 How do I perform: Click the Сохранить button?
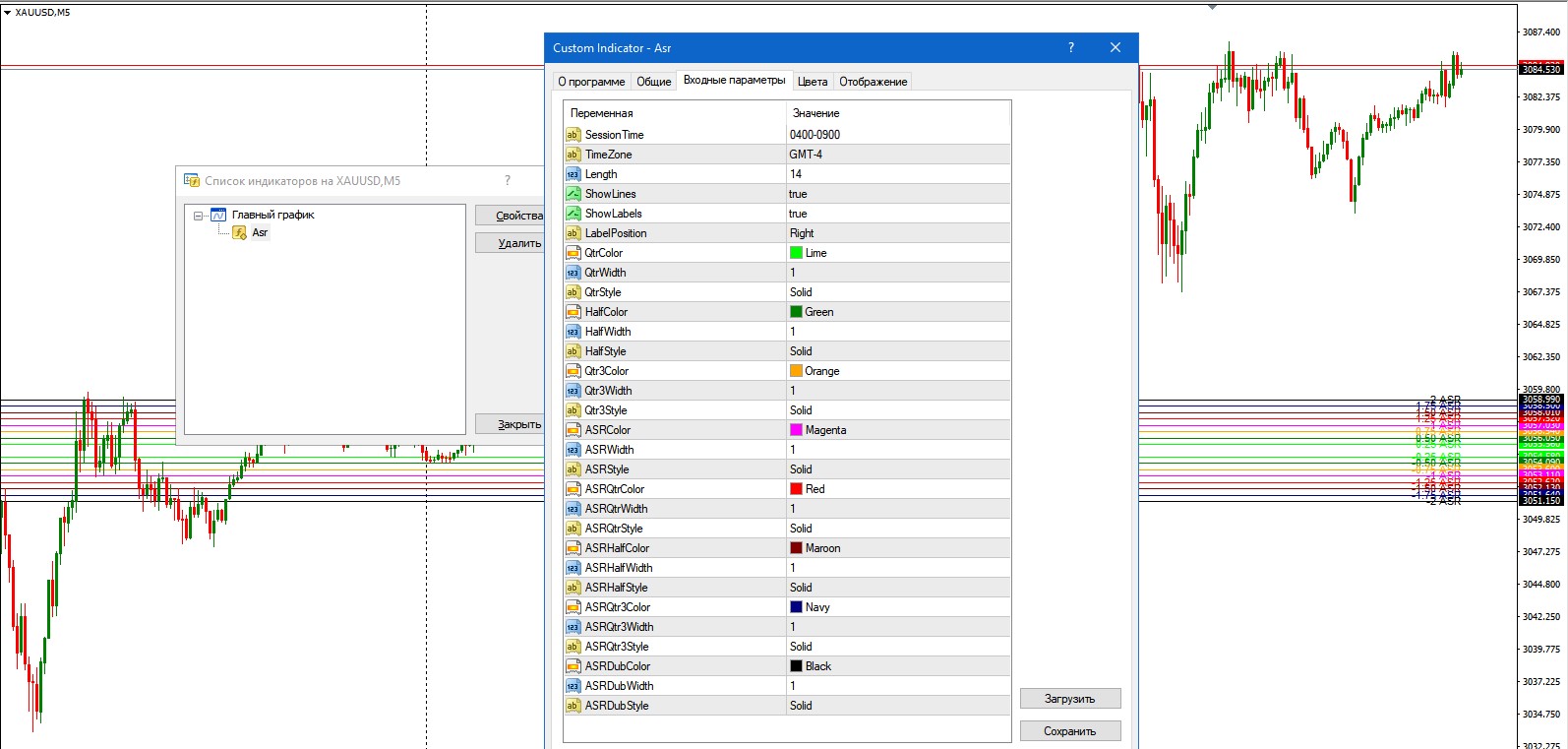pyautogui.click(x=1070, y=731)
